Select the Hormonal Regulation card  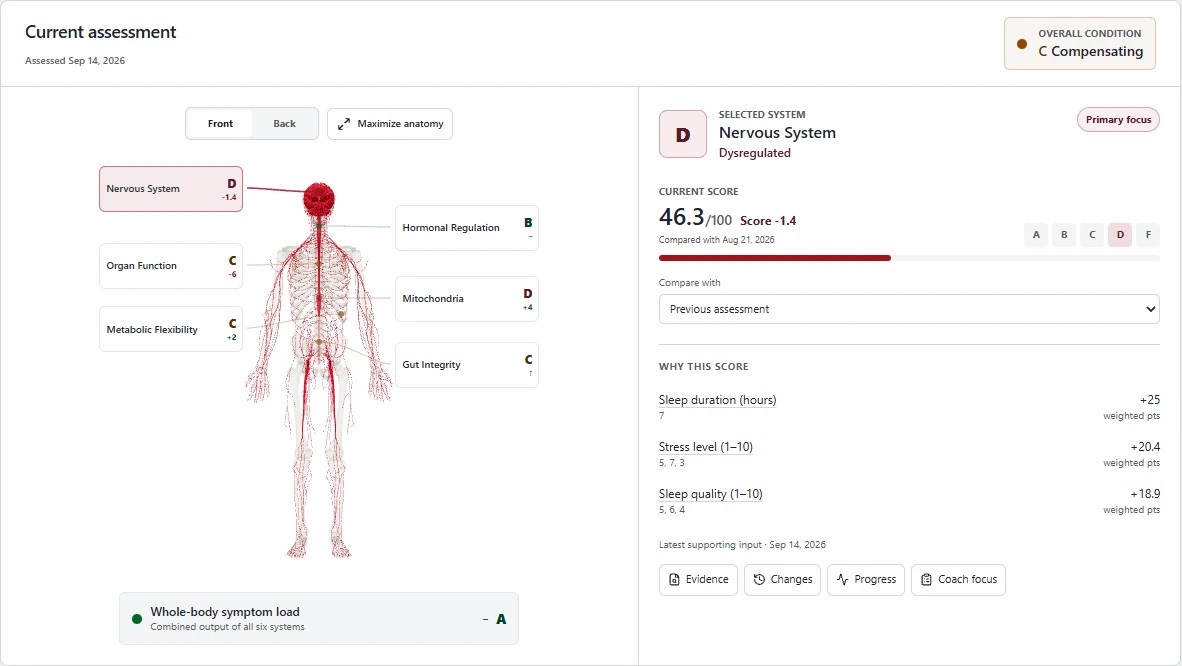467,228
